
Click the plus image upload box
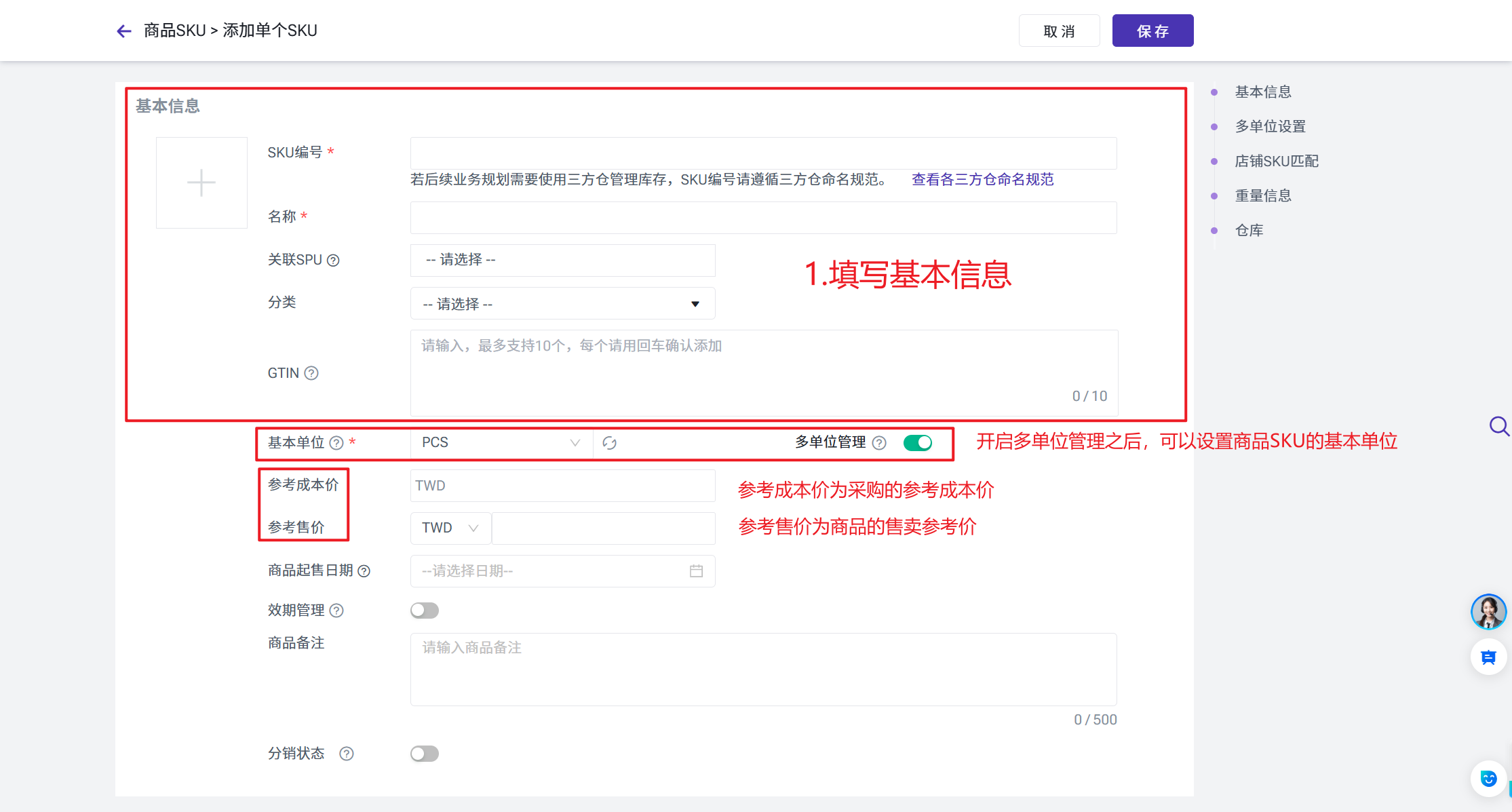(201, 183)
